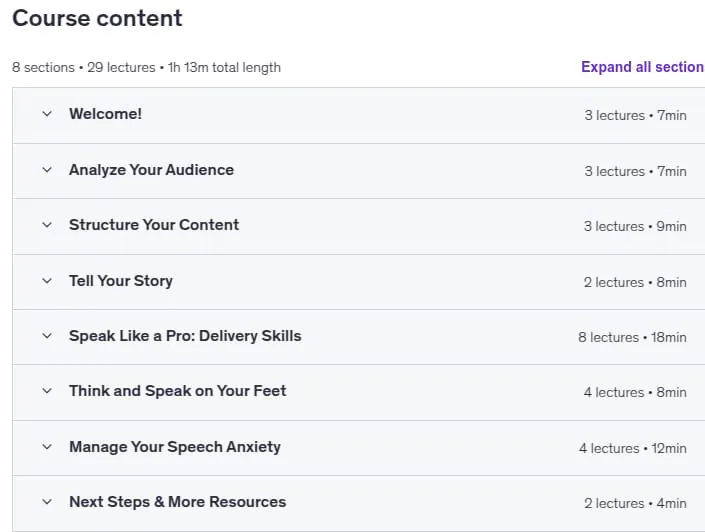Viewport: 705px width, 532px height.
Task: Expand the Next Steps & More Resources chevron
Action: tap(47, 502)
